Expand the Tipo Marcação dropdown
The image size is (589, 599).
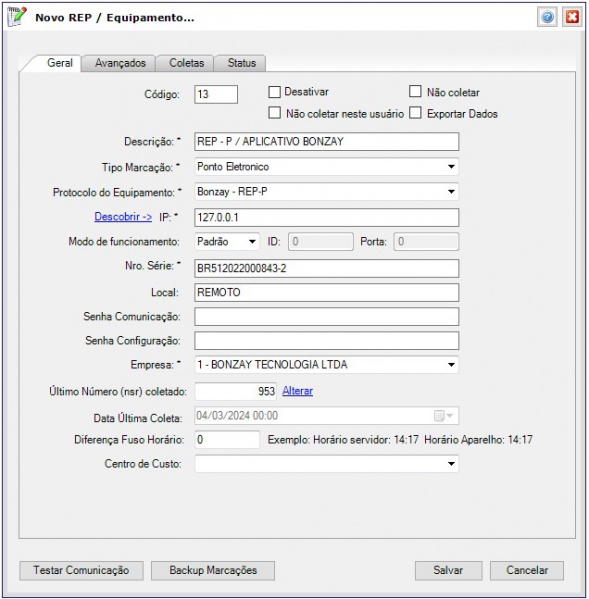pyautogui.click(x=451, y=167)
